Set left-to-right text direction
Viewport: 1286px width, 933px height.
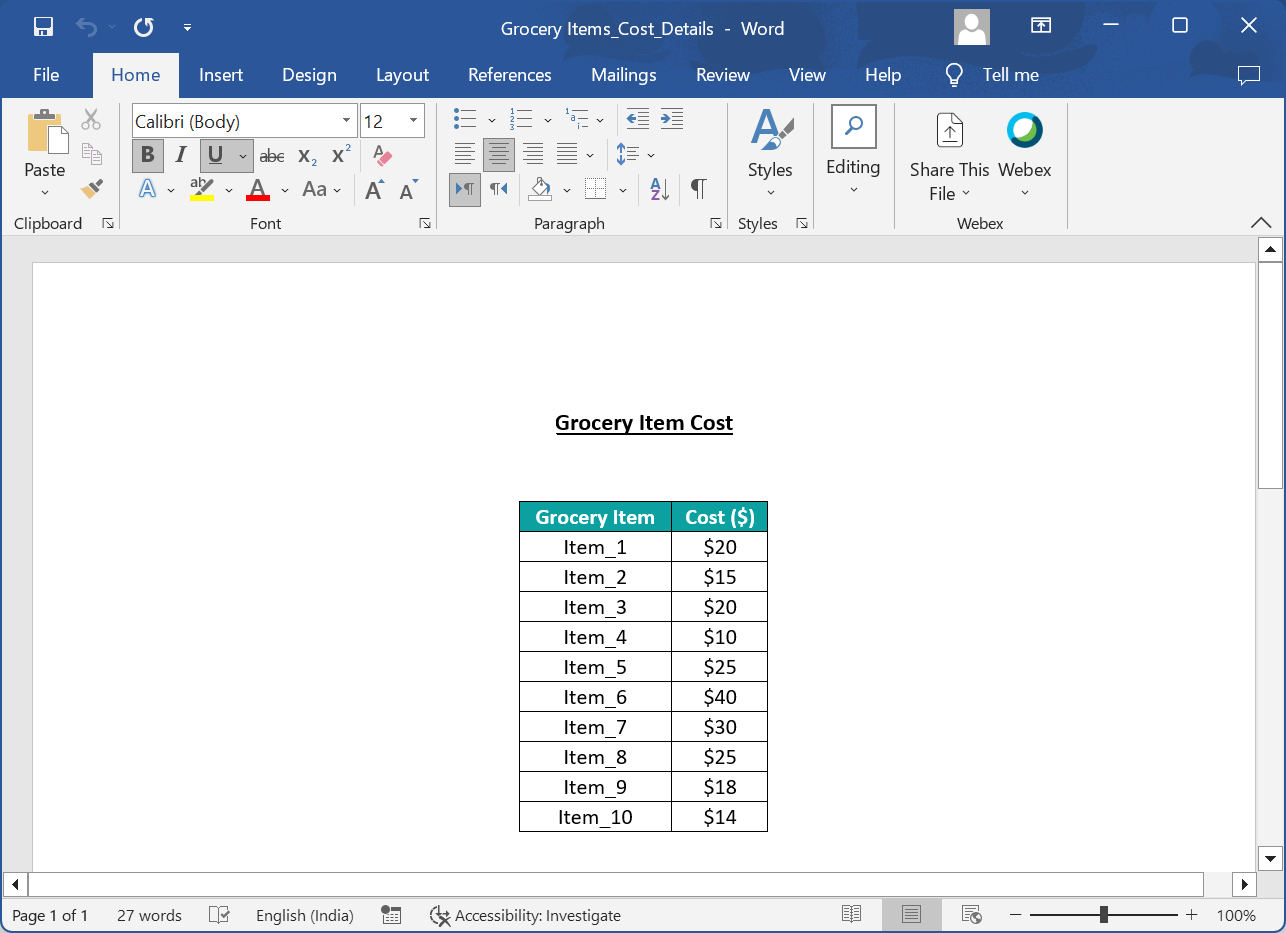[x=465, y=189]
